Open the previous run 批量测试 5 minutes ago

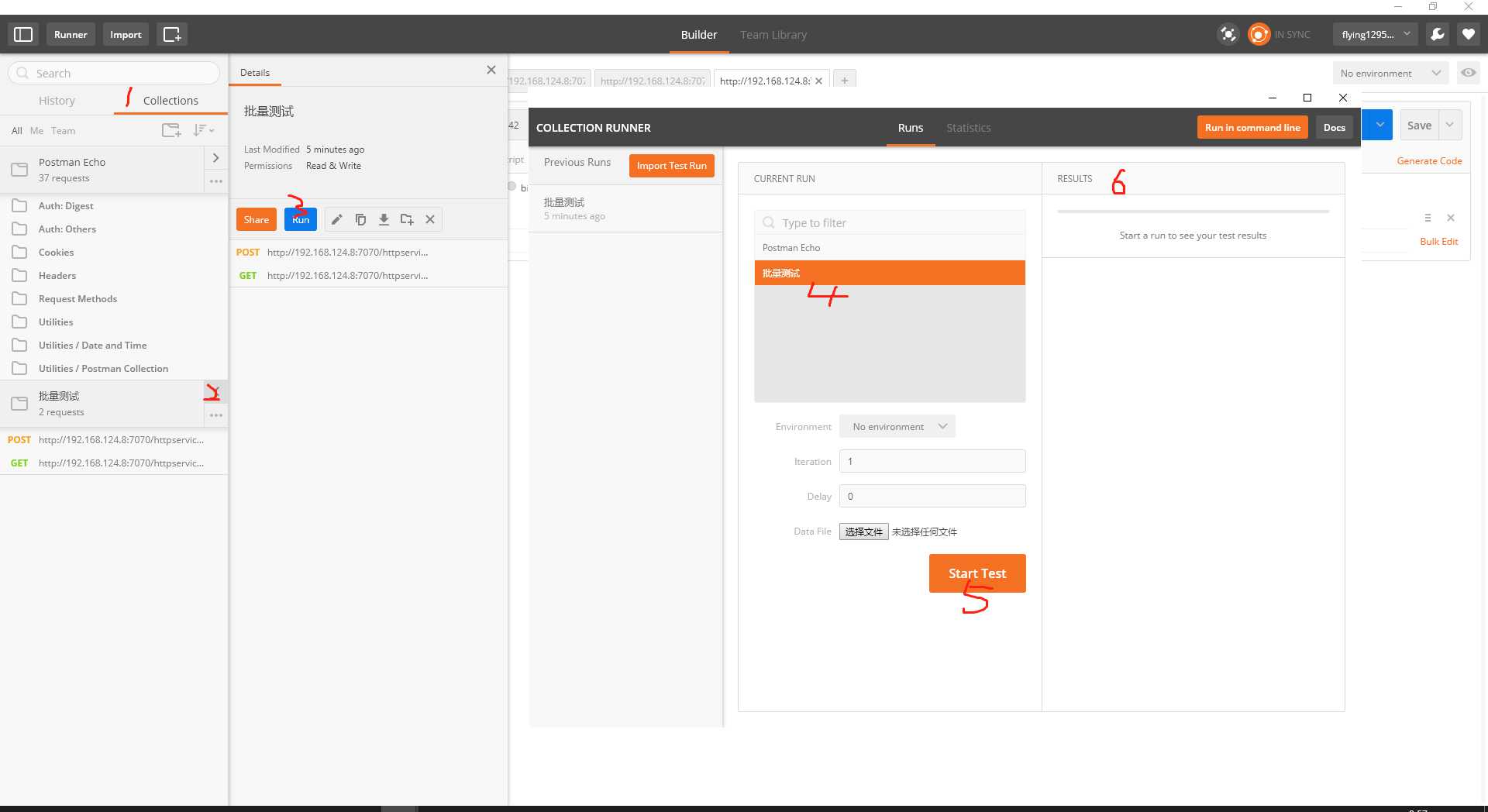(x=625, y=208)
